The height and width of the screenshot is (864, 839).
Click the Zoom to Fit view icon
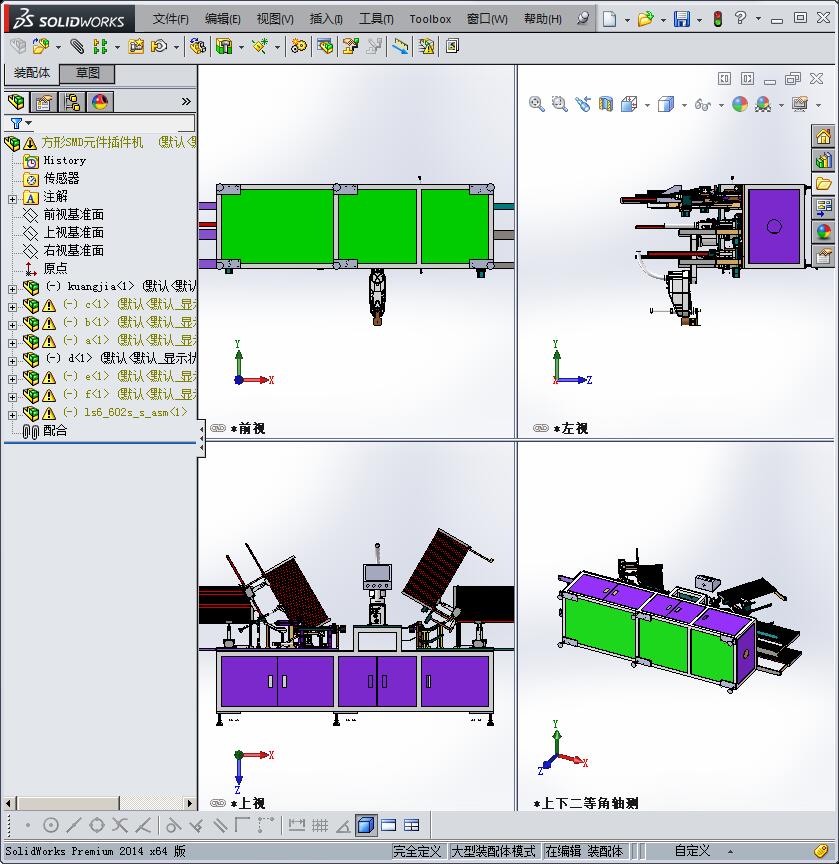tap(537, 104)
